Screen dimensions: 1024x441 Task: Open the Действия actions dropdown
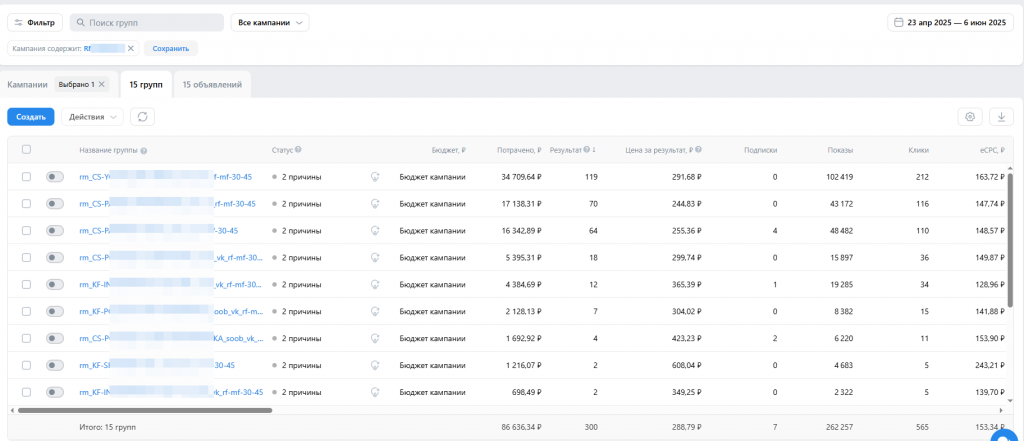(x=92, y=117)
